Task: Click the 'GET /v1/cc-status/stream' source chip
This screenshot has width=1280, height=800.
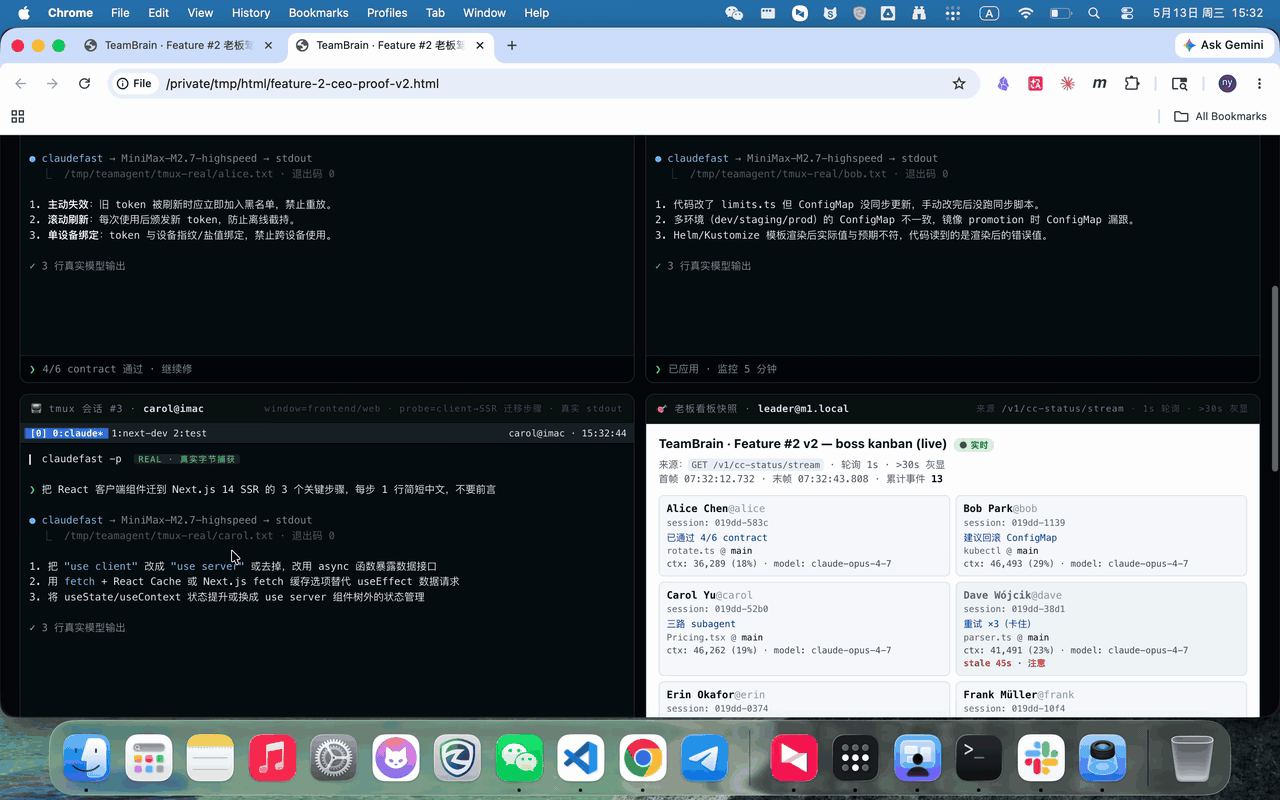Action: point(755,464)
